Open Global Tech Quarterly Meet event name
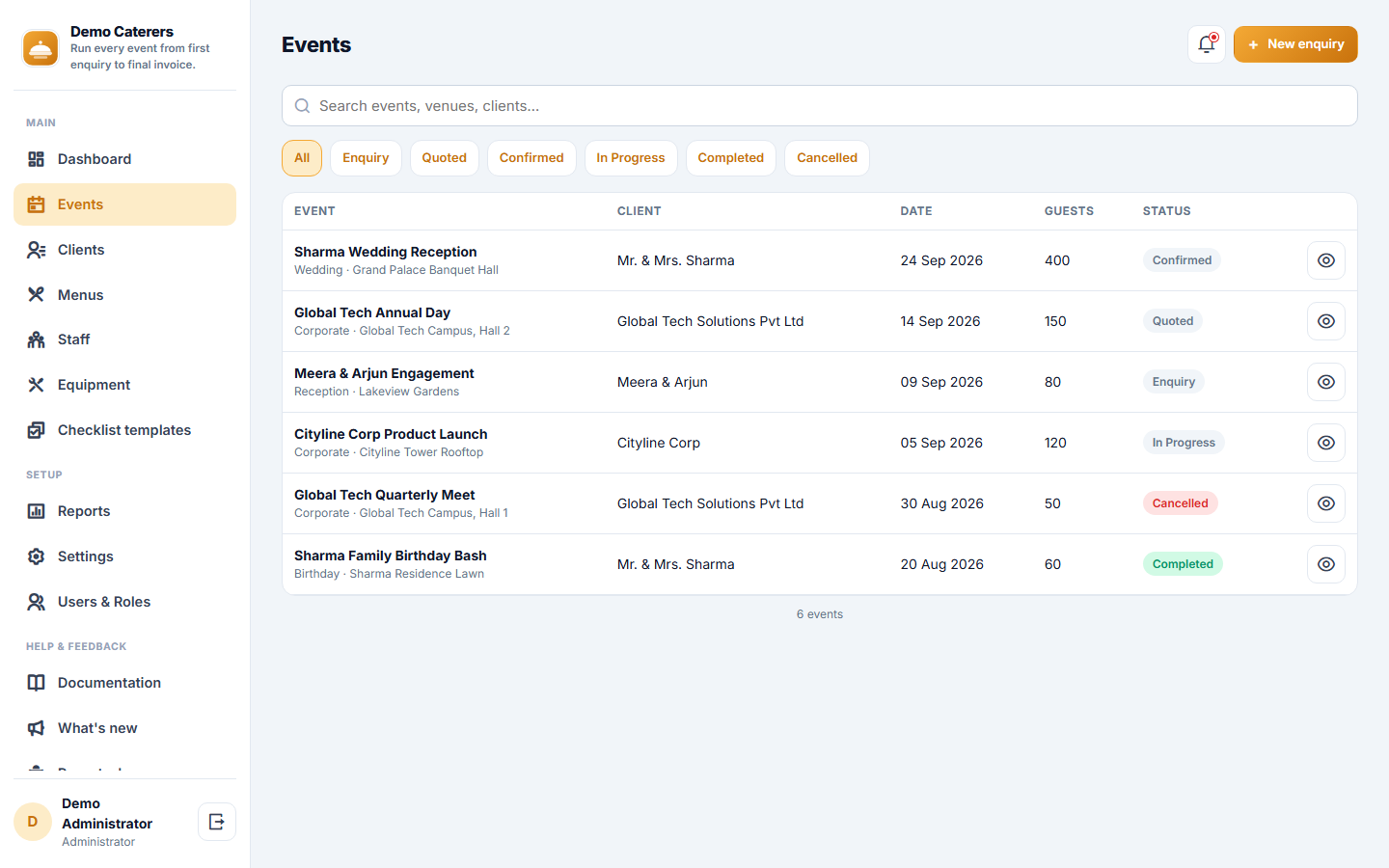Screen dimensions: 1389x868 385,495
